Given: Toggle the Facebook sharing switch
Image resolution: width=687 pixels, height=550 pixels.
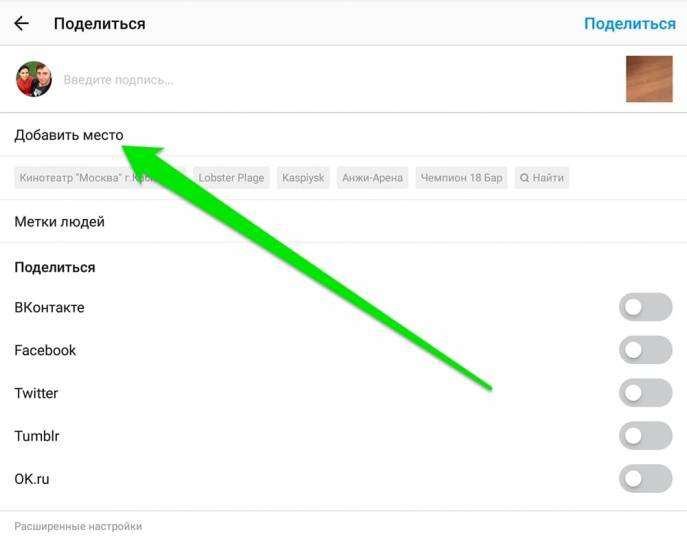Looking at the screenshot, I should (x=645, y=350).
